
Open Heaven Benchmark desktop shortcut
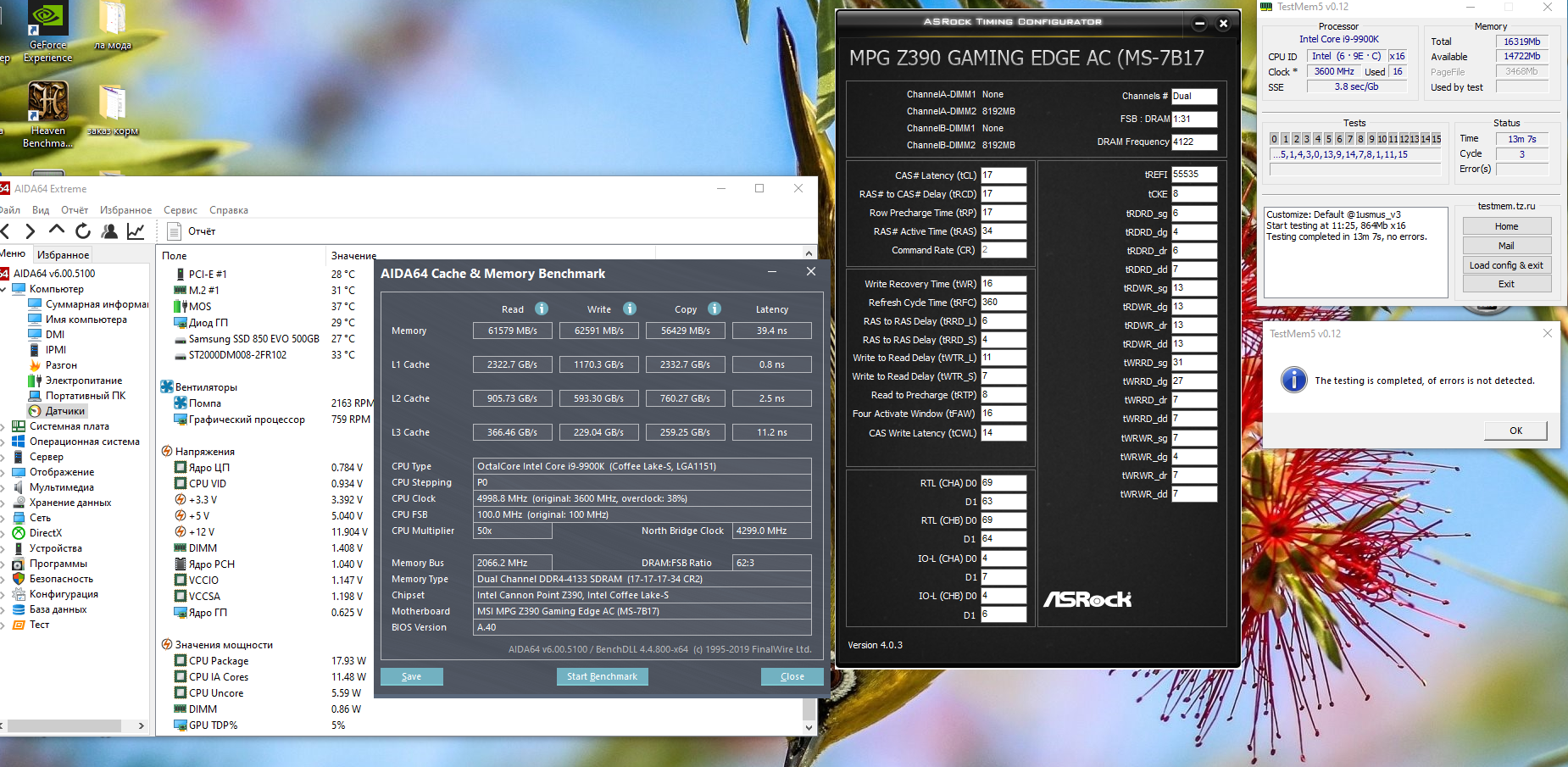[47, 114]
